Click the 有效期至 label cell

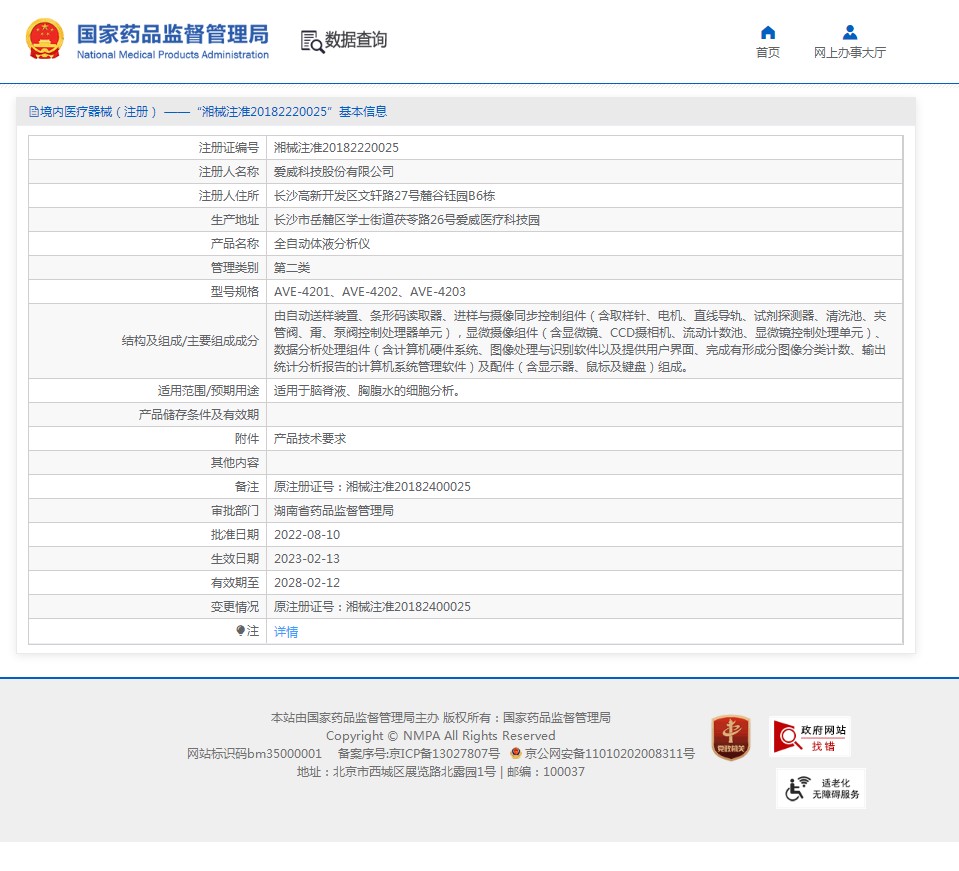147,583
